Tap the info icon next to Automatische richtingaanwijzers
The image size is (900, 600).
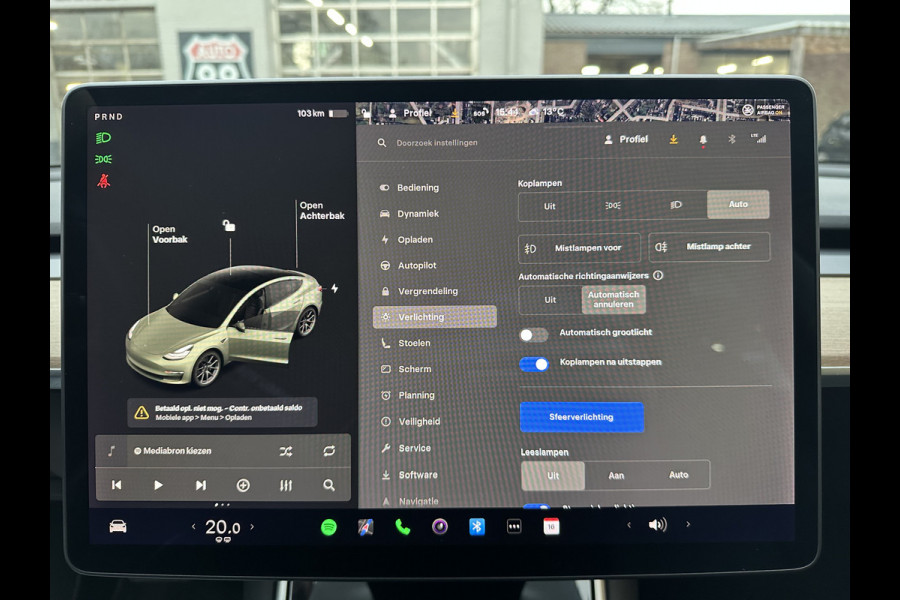[x=660, y=275]
